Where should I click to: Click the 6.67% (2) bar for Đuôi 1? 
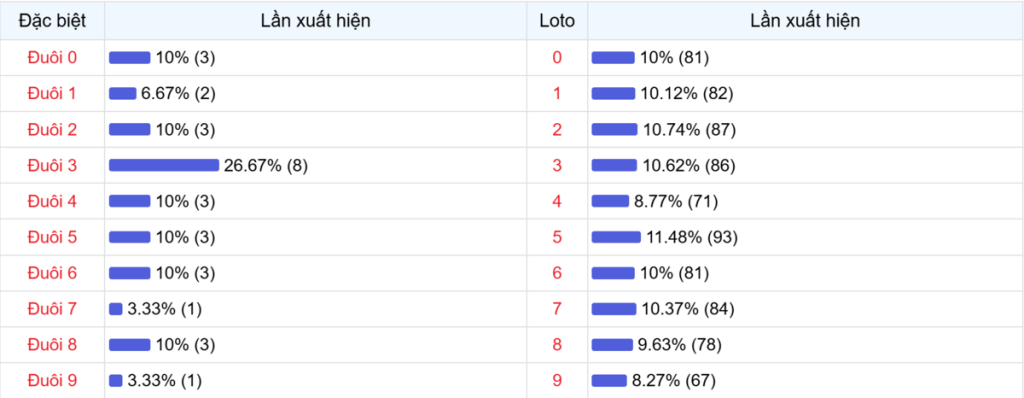pyautogui.click(x=123, y=93)
